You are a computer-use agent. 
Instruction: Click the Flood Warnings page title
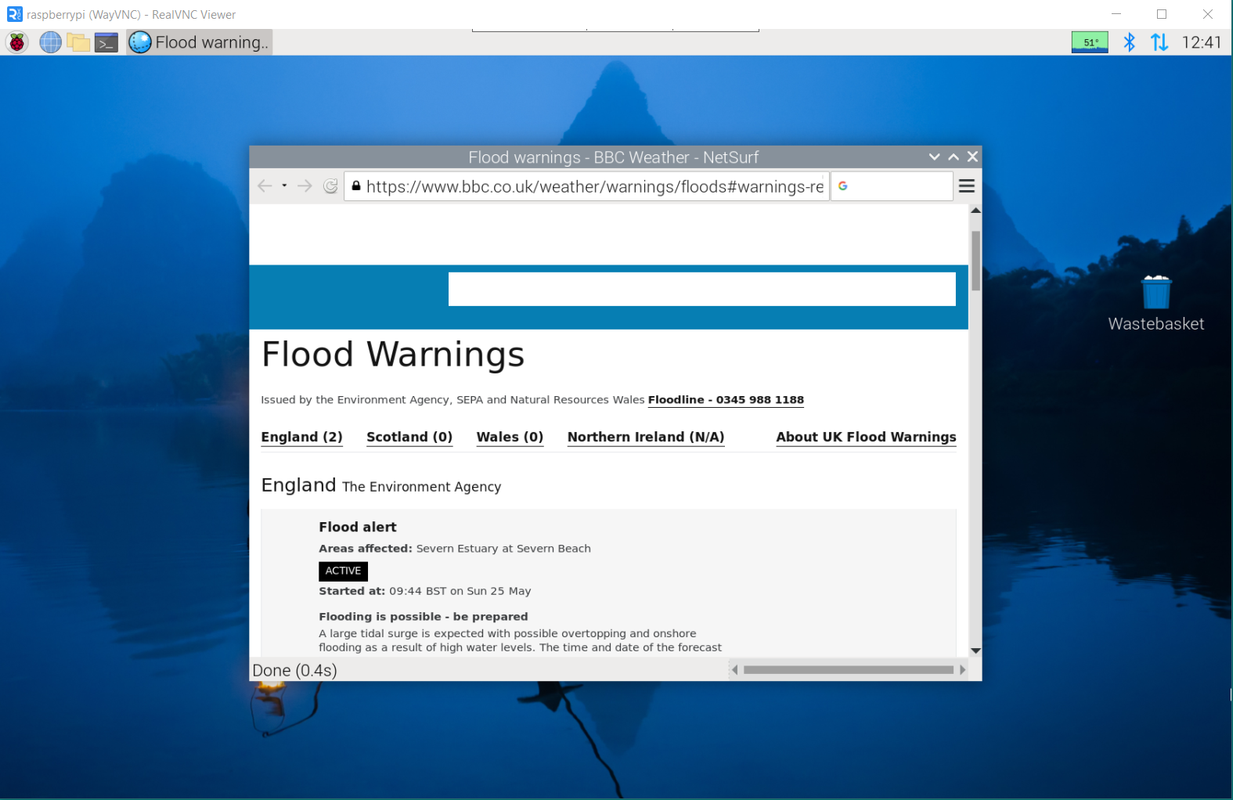[x=393, y=354]
